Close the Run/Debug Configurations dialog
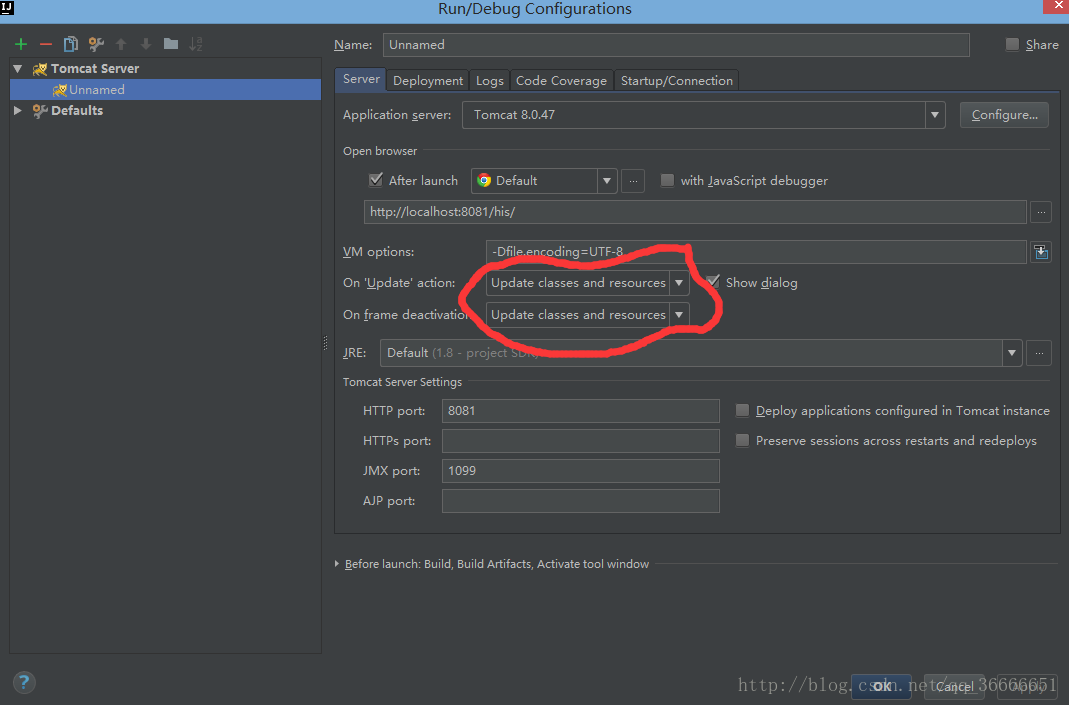Viewport: 1069px width, 705px height. click(1056, 6)
